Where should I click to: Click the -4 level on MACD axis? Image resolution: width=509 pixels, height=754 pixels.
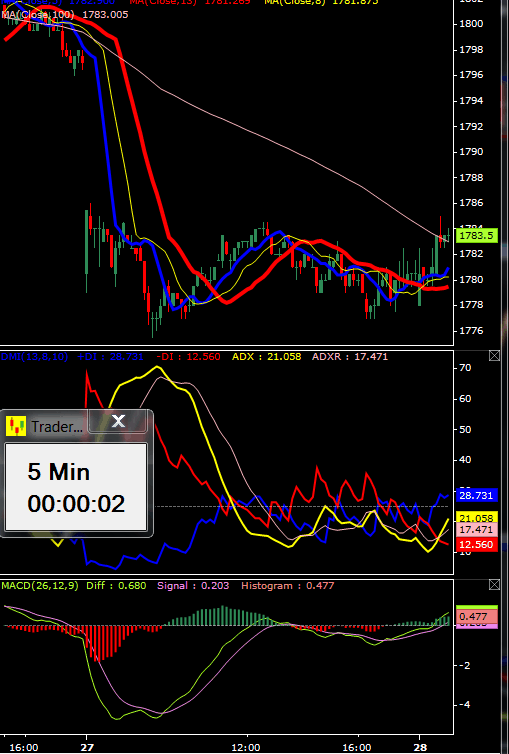tap(465, 705)
